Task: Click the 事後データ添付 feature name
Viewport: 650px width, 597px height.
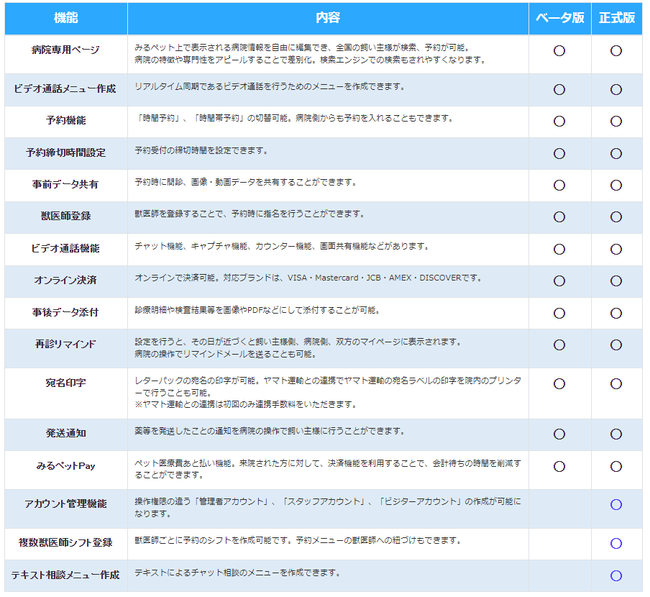Action: tap(65, 312)
